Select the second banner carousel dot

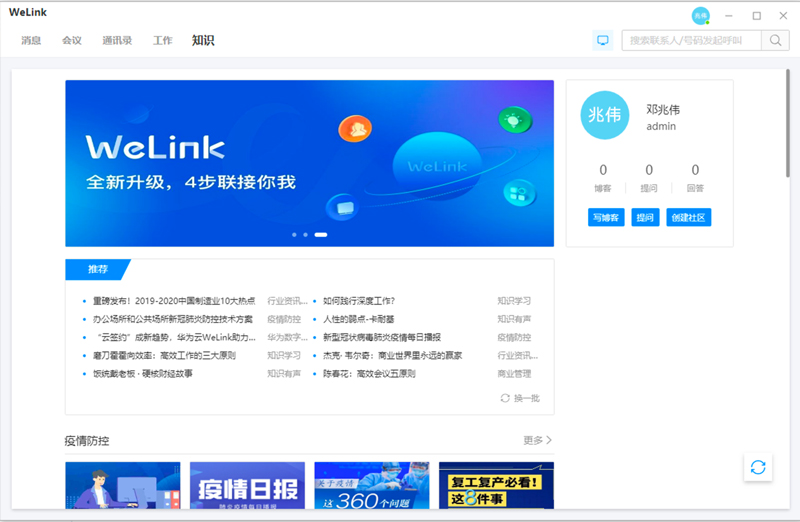pos(305,235)
